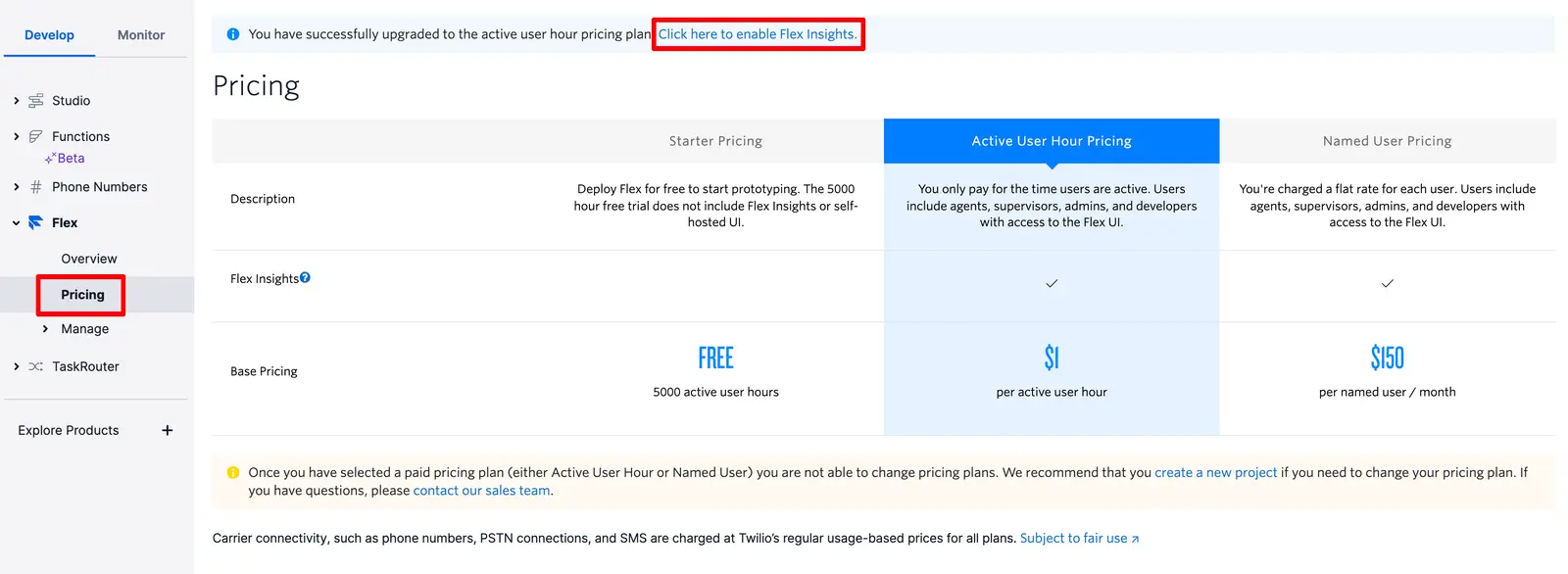Viewport: 1568px width, 574px height.
Task: Open Flex Pricing in sidebar
Action: (82, 295)
